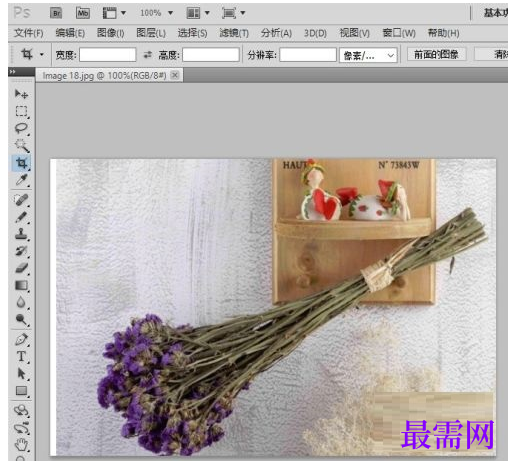Select the Eyedropper tool
This screenshot has height=466, width=513.
point(21,180)
